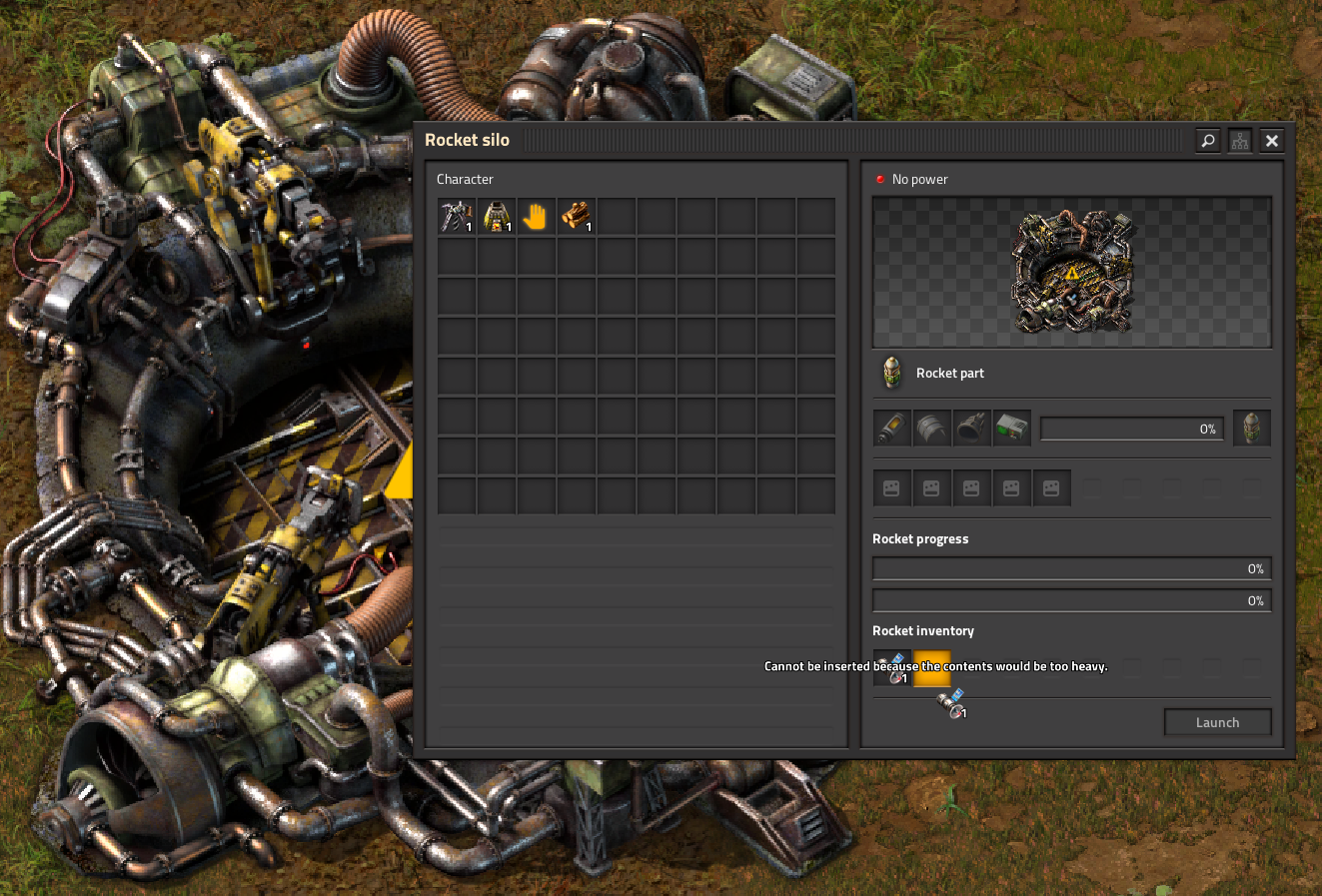Click the "Rocket silo" window title
The image size is (1322, 896).
468,140
